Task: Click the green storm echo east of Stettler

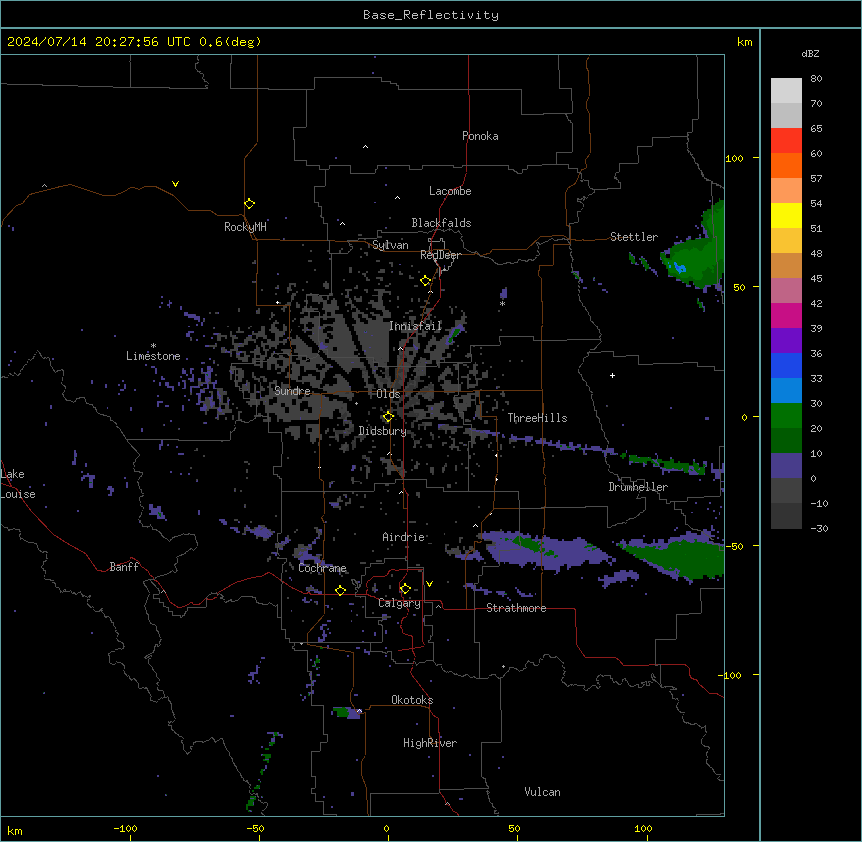Action: [x=695, y=258]
